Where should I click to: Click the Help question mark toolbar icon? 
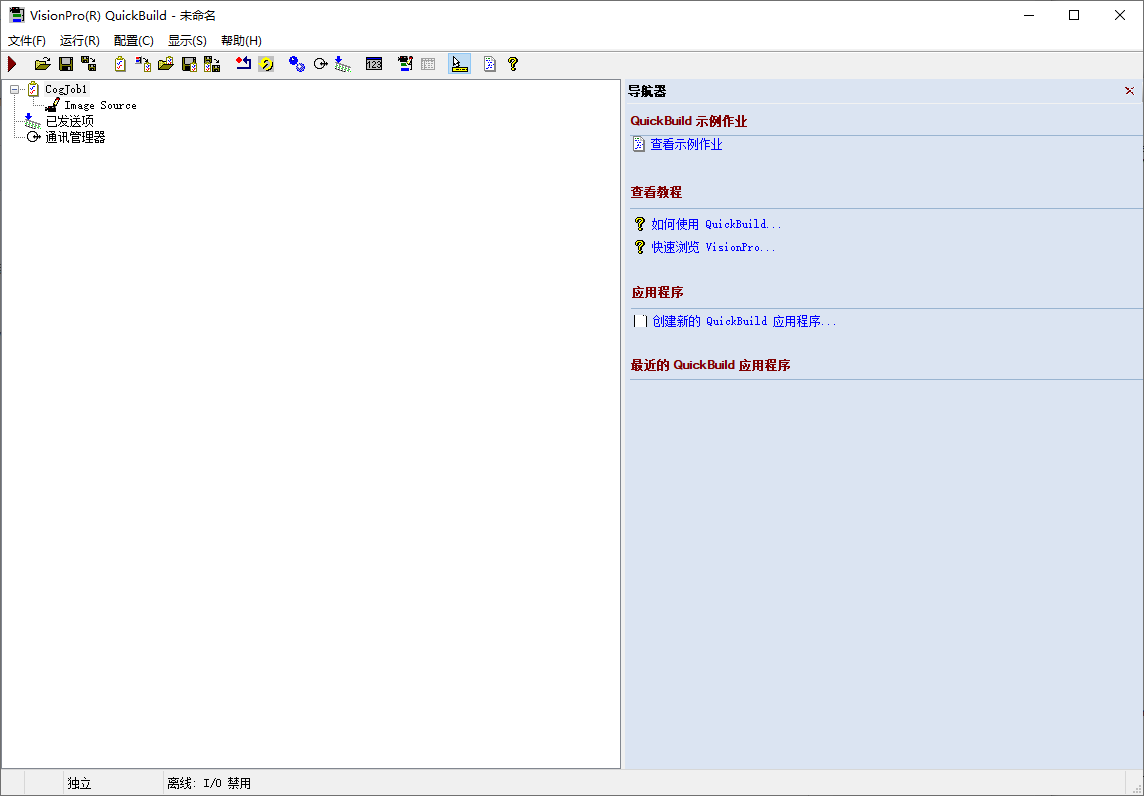(x=512, y=63)
